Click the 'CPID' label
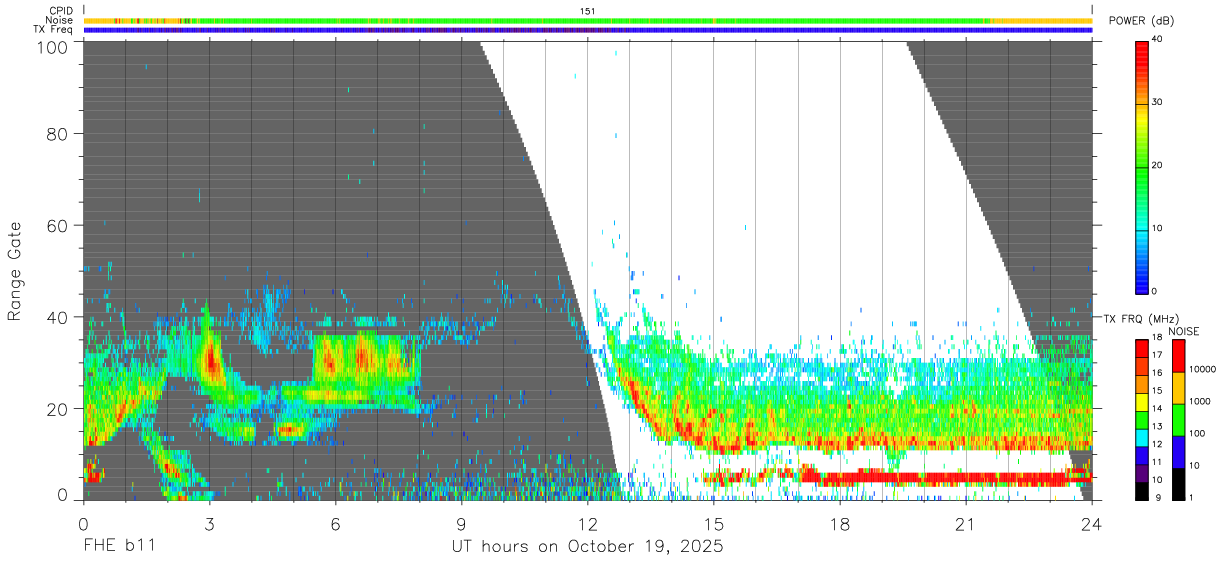Viewport: 1228px width, 567px height. point(60,11)
